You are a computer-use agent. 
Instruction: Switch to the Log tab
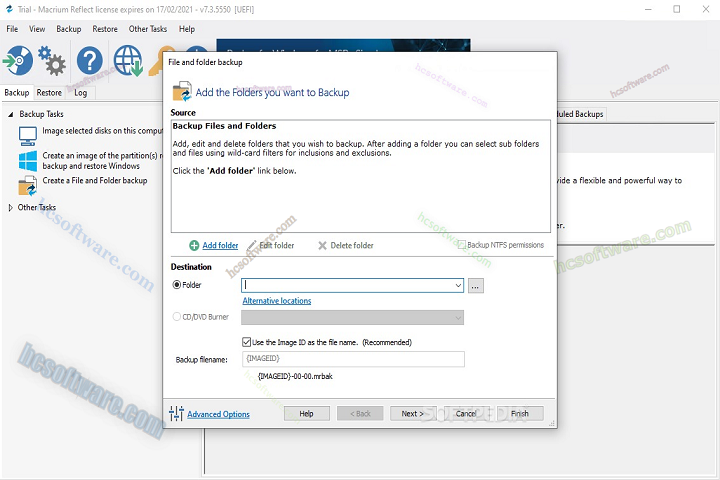[81, 93]
